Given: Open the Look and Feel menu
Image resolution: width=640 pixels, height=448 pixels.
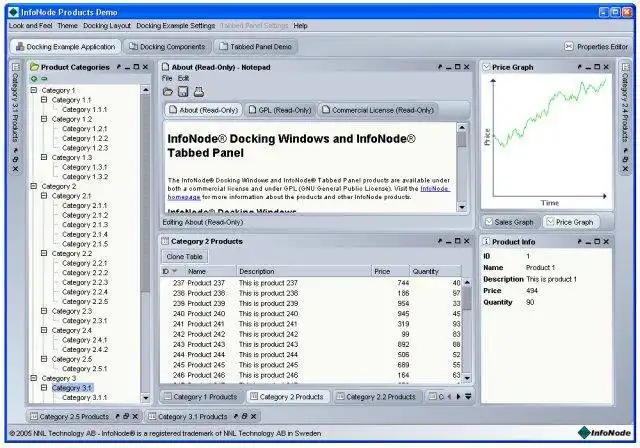Looking at the screenshot, I should pos(31,26).
